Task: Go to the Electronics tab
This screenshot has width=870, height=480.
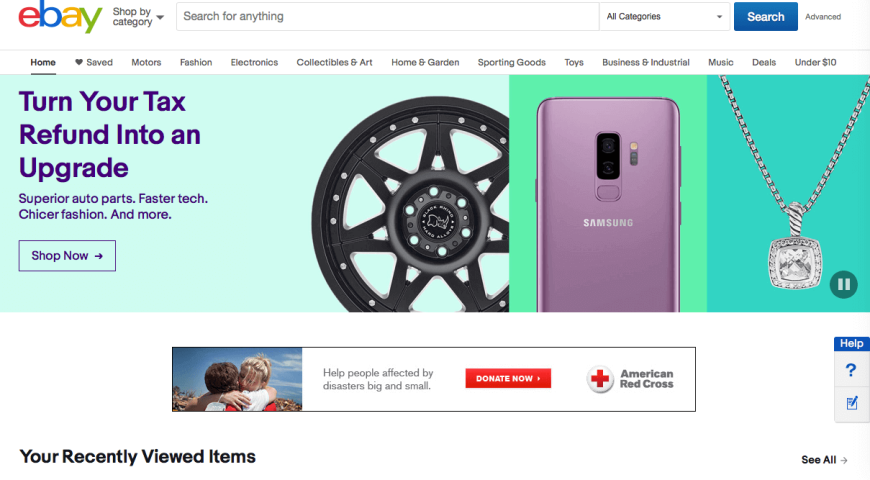Action: [254, 62]
